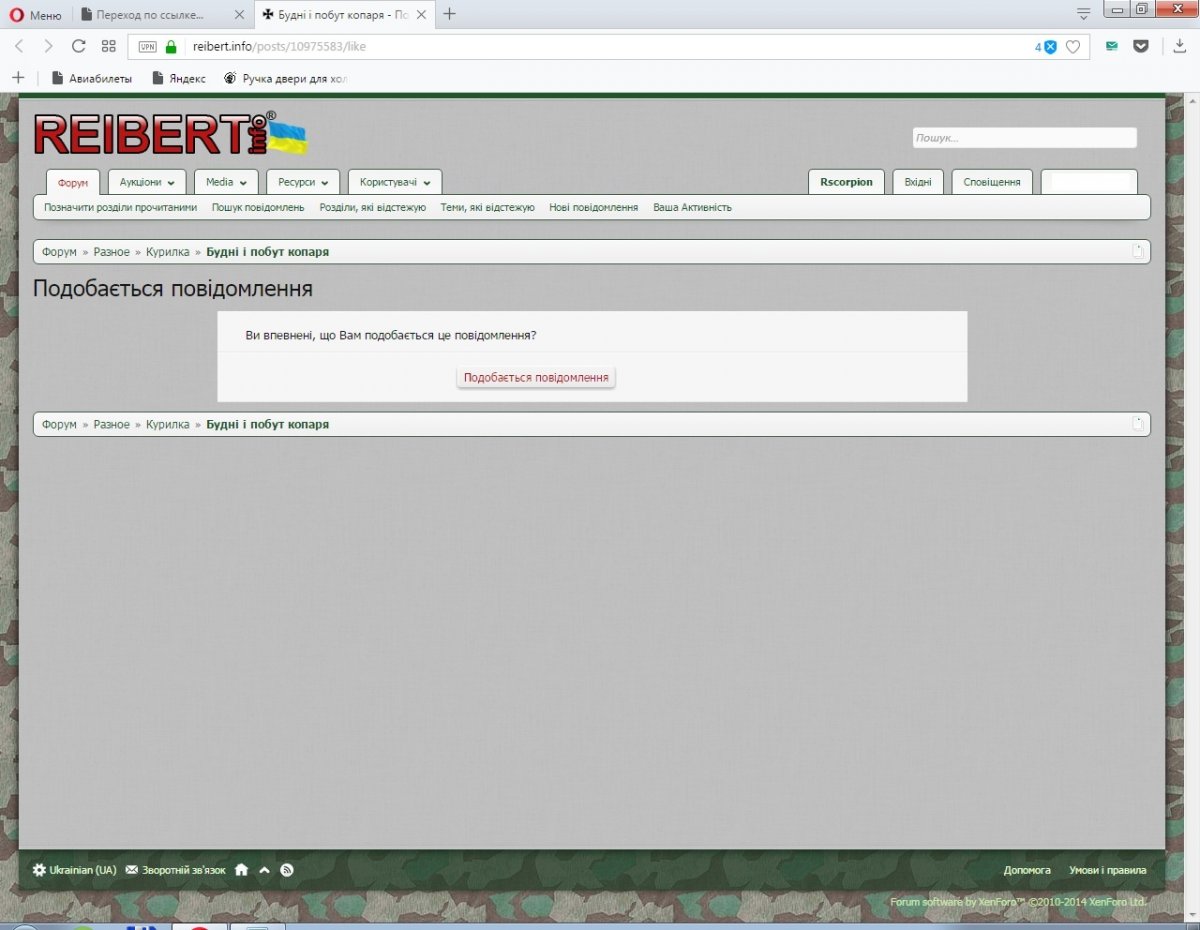Focus the Пошук search field
This screenshot has width=1200, height=930.
(x=1024, y=138)
